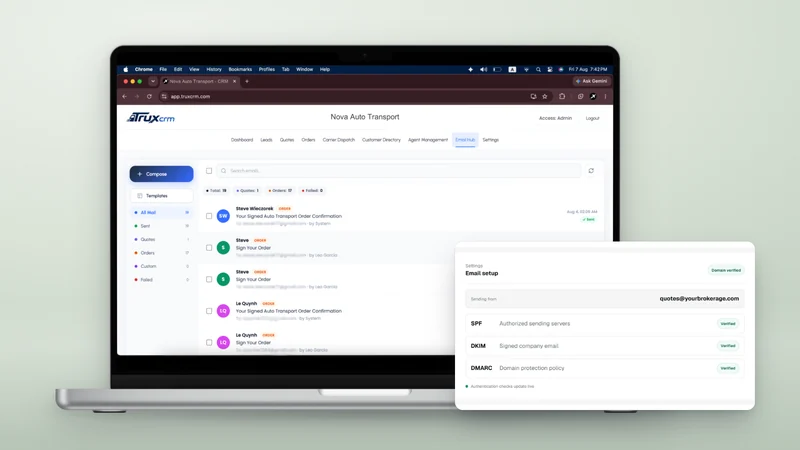This screenshot has height=450, width=800.
Task: Compose a new email
Action: [161, 174]
